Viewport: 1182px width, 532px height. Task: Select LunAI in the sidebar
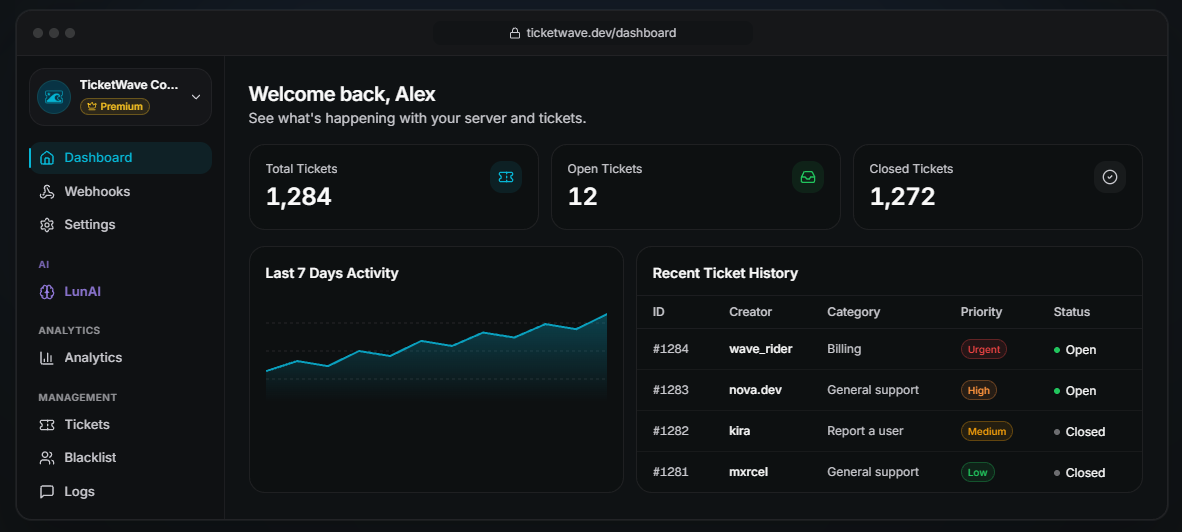click(x=121, y=292)
